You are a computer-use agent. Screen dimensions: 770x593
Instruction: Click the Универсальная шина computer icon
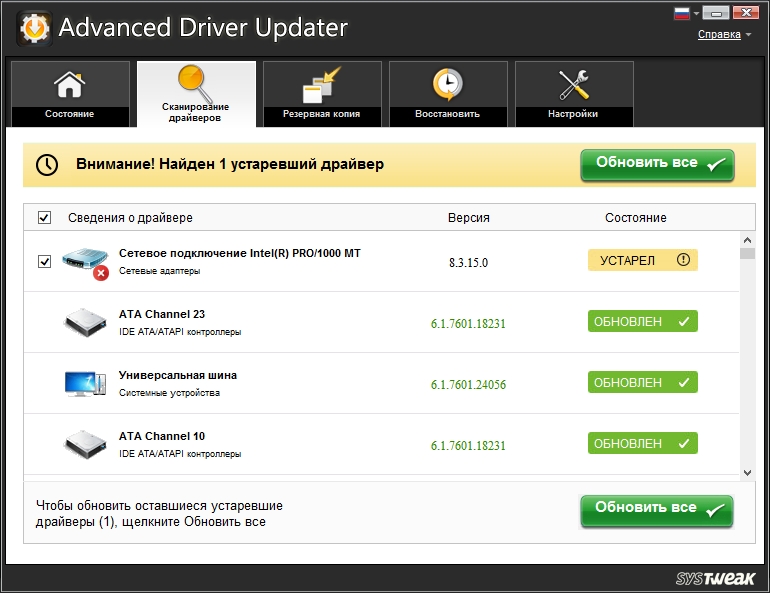tap(86, 383)
